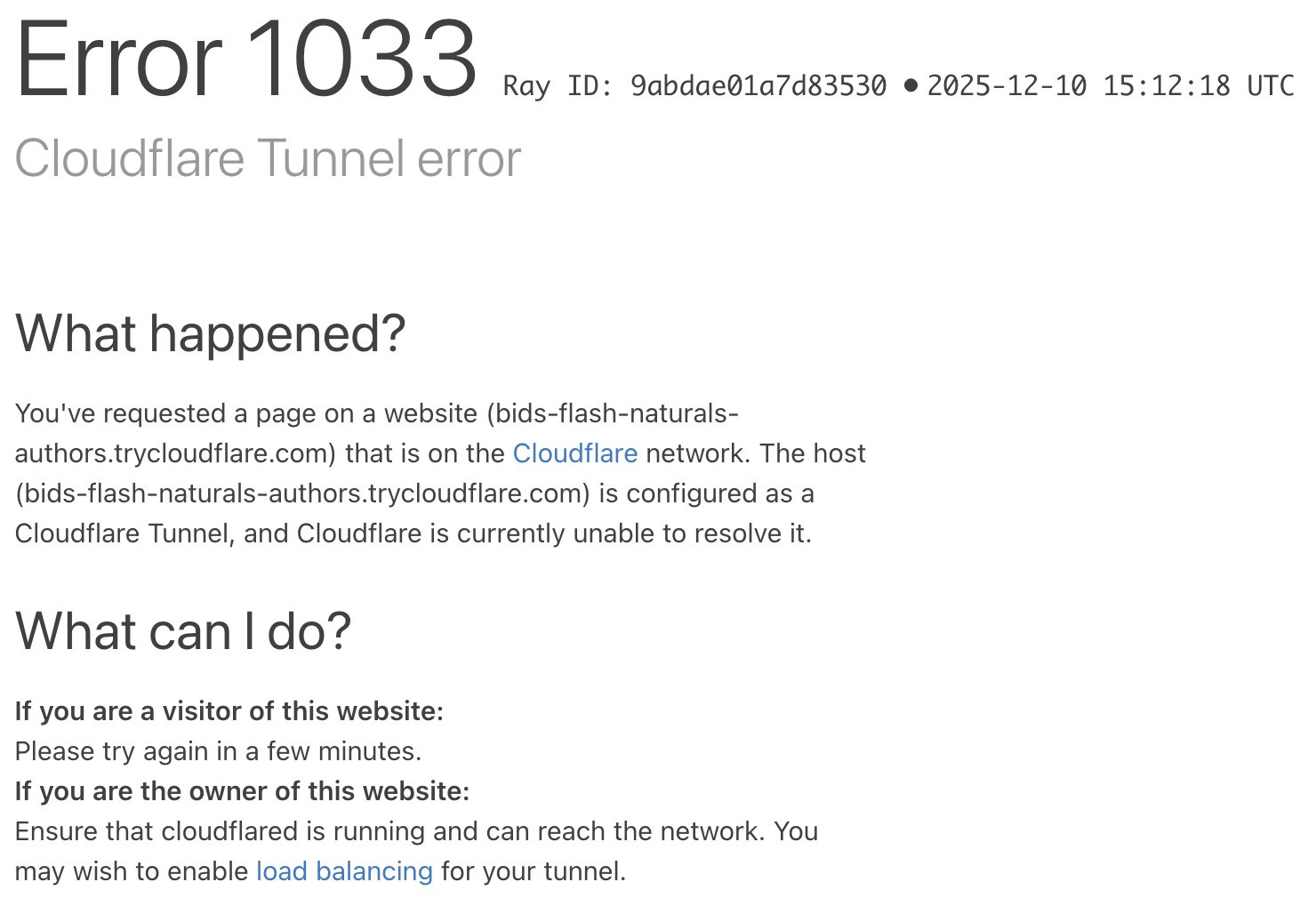1316x898 pixels.
Task: Click the 15:12:18 UTC time text
Action: pyautogui.click(x=1198, y=86)
